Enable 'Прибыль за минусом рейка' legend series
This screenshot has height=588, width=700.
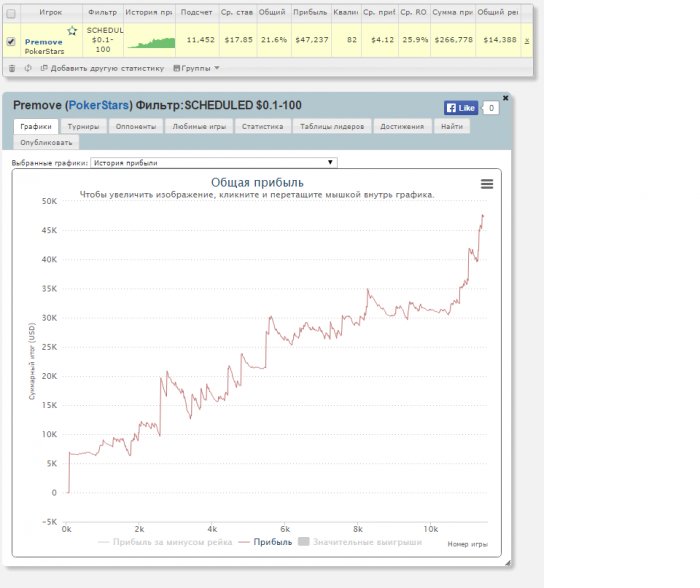[165, 542]
